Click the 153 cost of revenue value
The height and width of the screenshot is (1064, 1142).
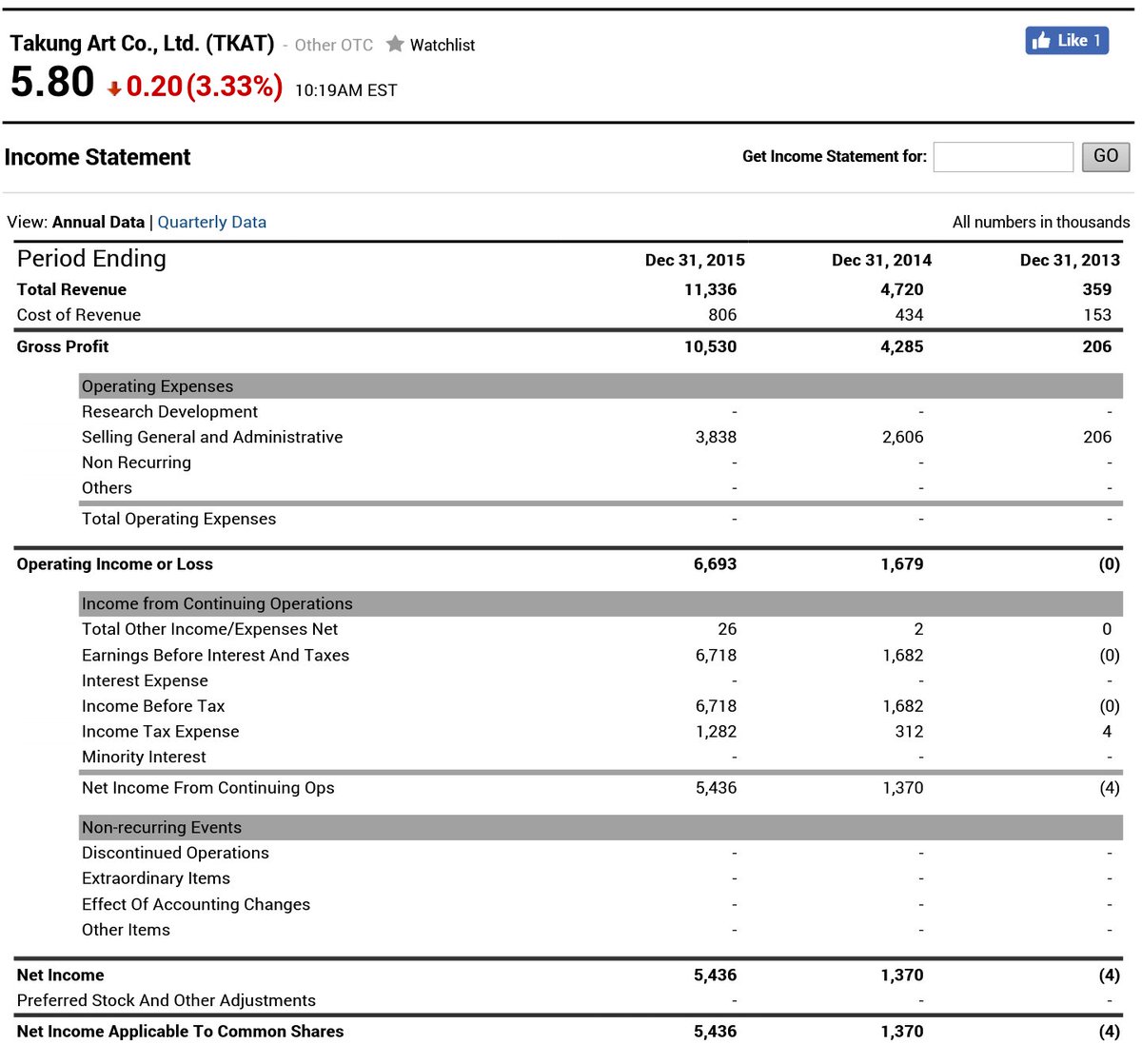click(1097, 315)
